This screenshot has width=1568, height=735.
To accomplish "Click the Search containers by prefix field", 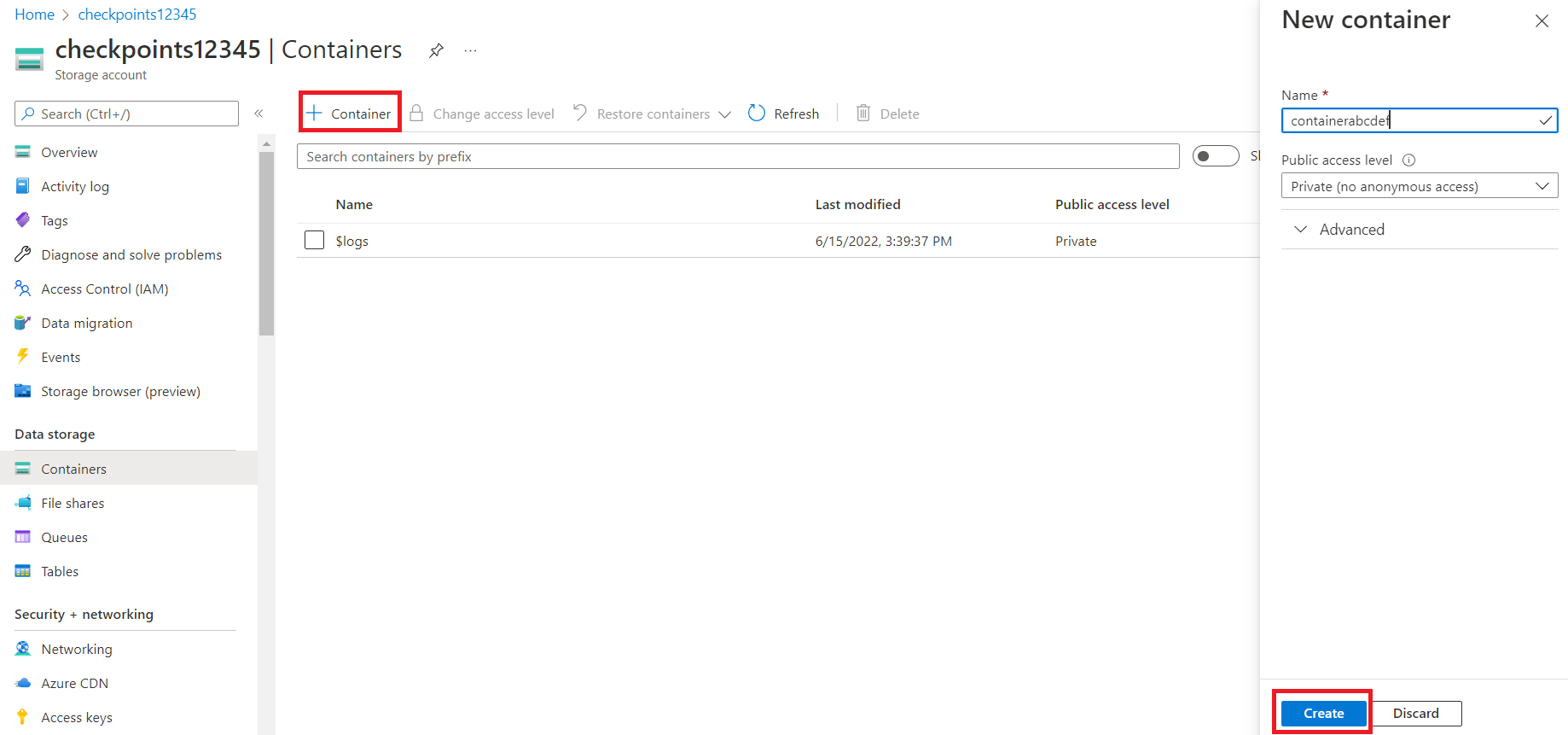I will coord(738,156).
